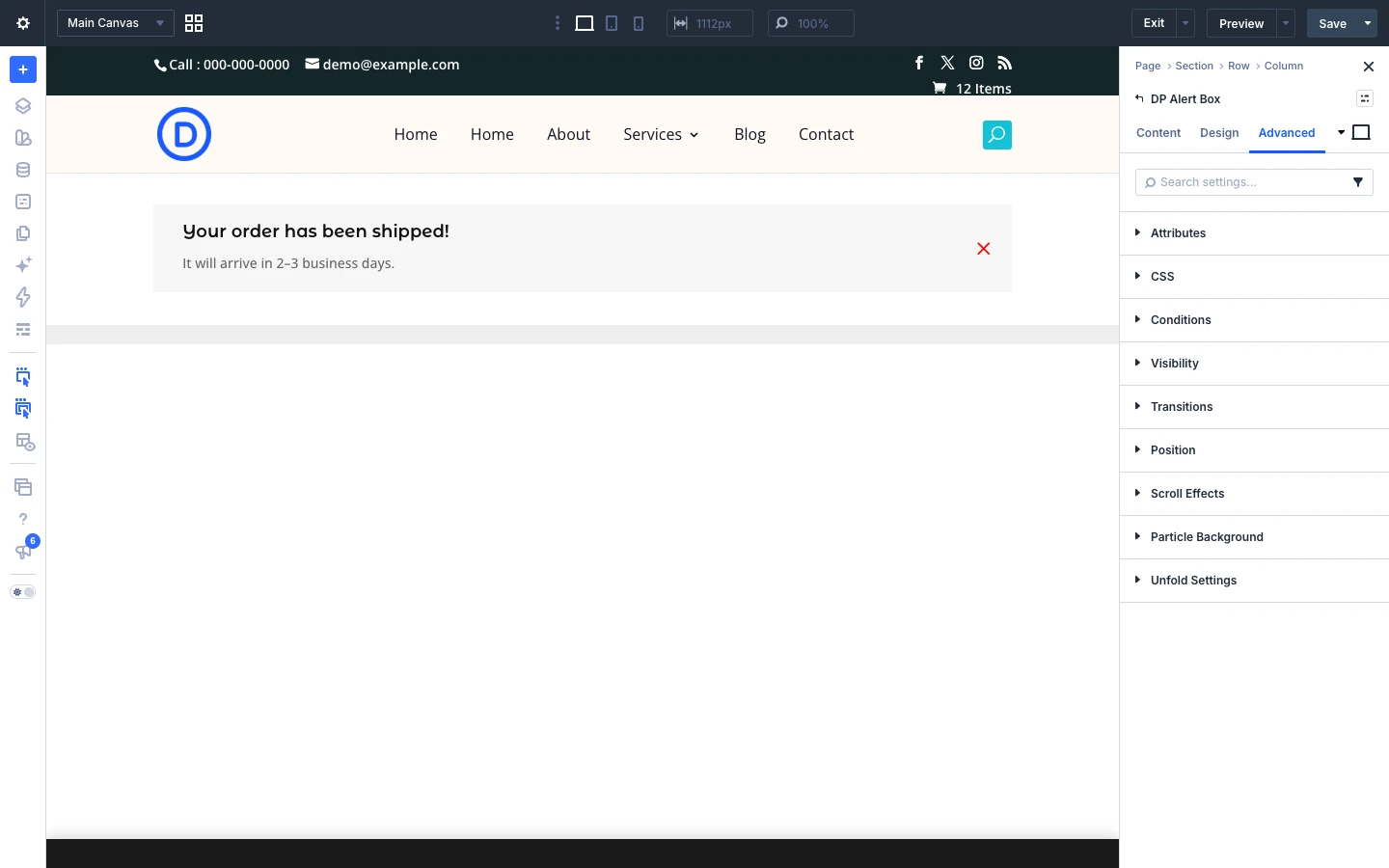
Task: Click the lightning bolt icon in sidebar
Action: (x=23, y=297)
